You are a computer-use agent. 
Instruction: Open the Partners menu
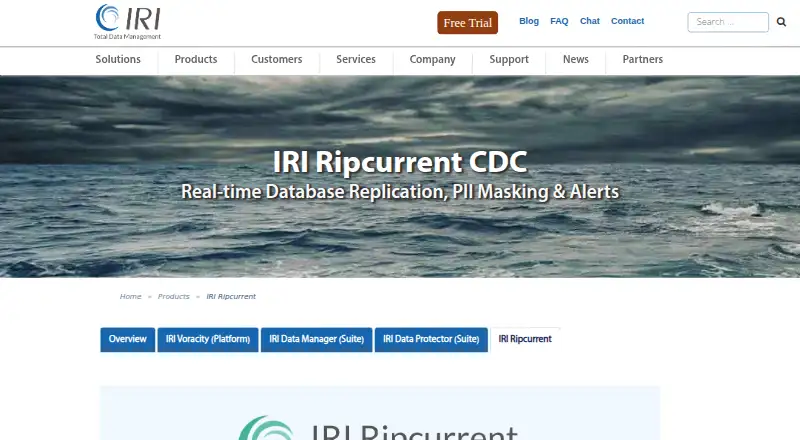642,59
